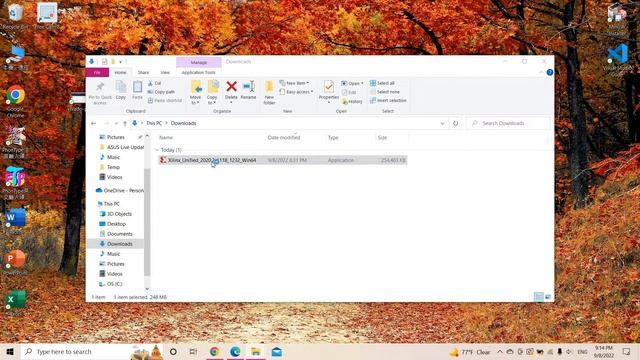
Task: Switch to the Home ribbon tab
Action: pos(120,72)
